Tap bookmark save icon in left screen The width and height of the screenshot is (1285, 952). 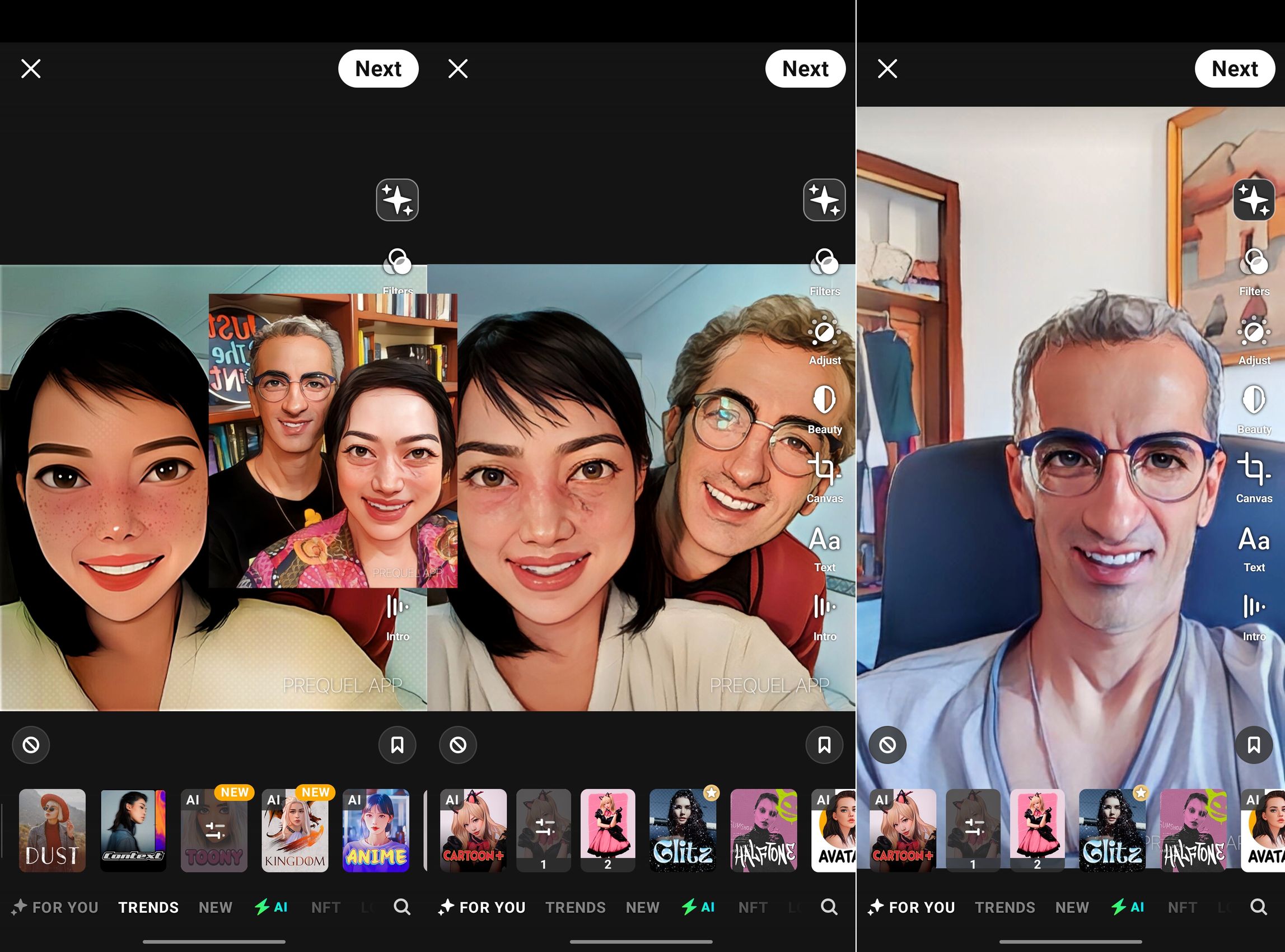397,745
